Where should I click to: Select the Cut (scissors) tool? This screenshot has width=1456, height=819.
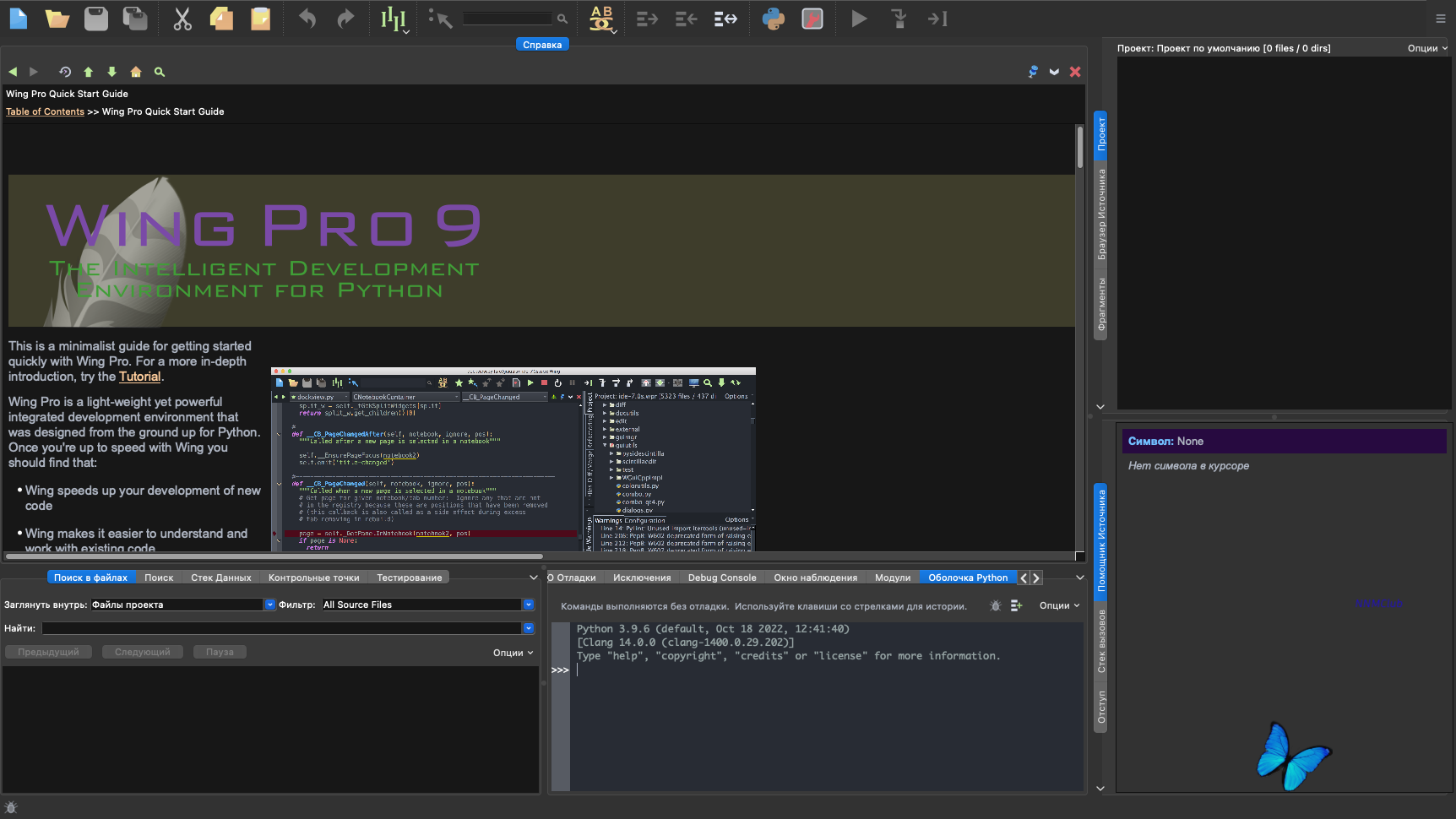[182, 18]
